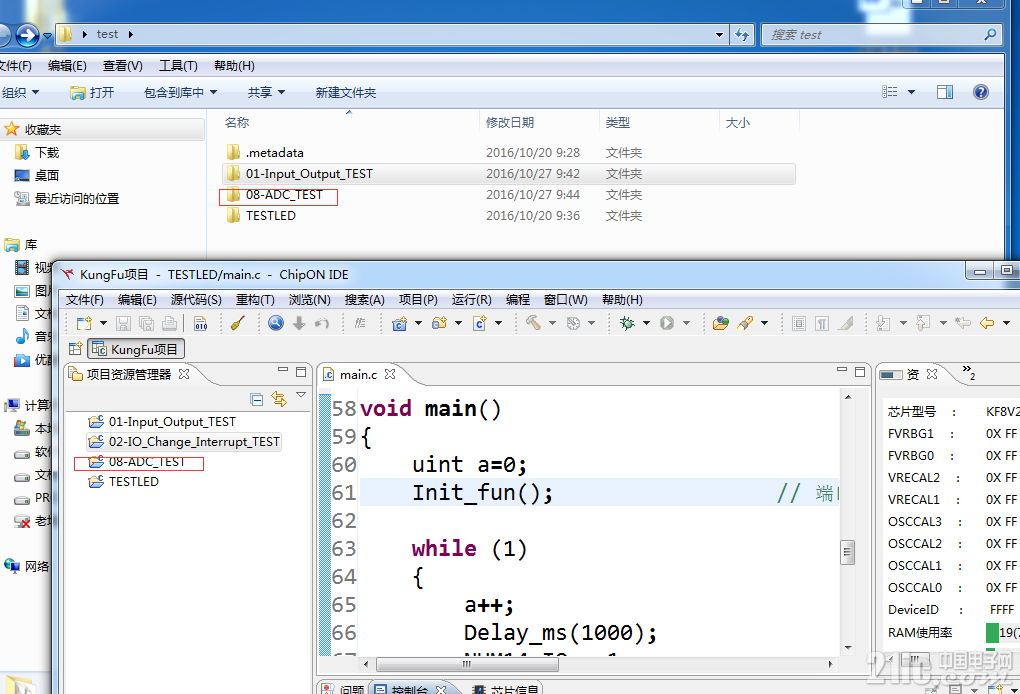
Task: Toggle the block selection mode icon
Action: 799,323
